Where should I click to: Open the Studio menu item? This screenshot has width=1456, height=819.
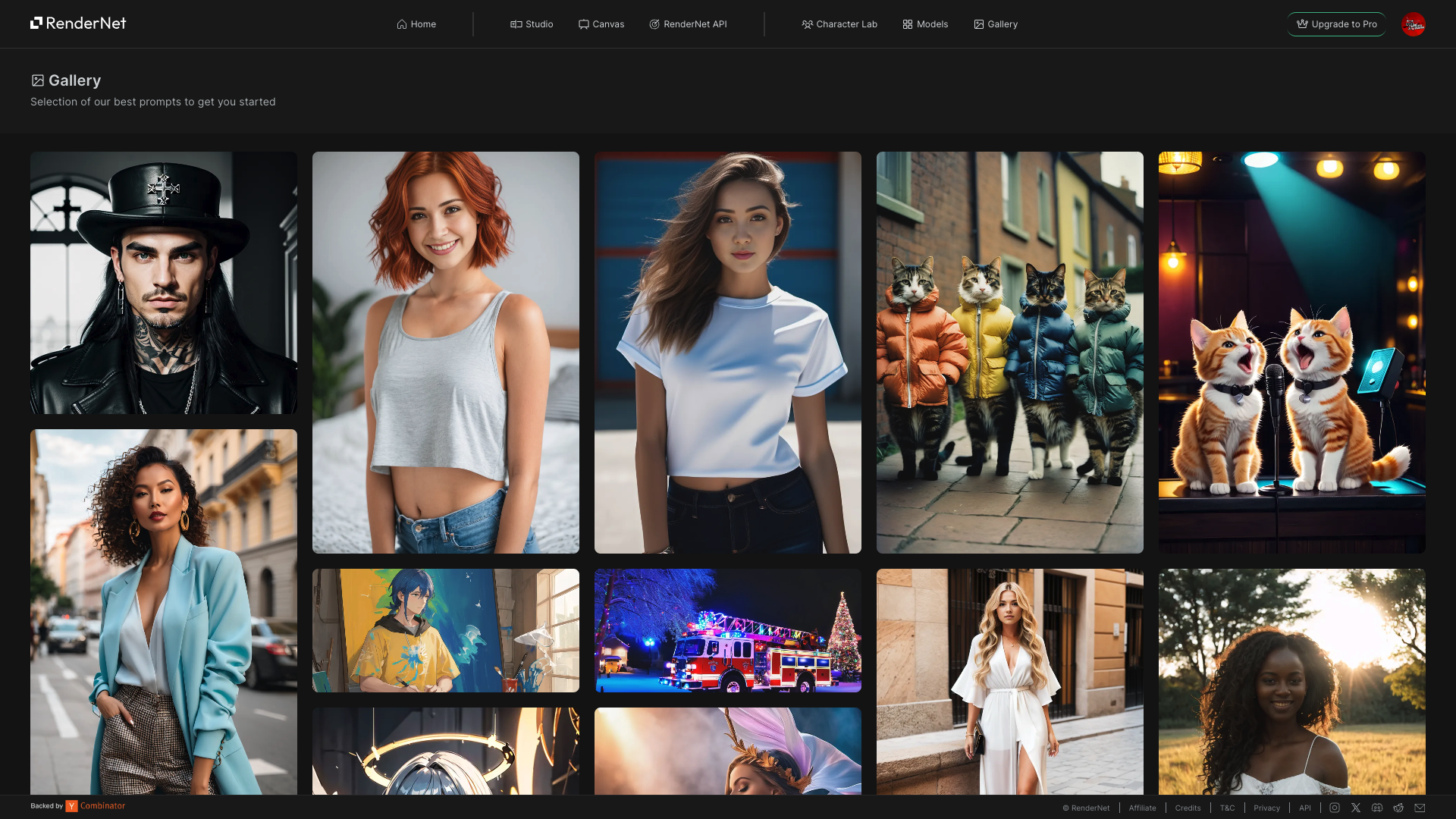tap(532, 24)
